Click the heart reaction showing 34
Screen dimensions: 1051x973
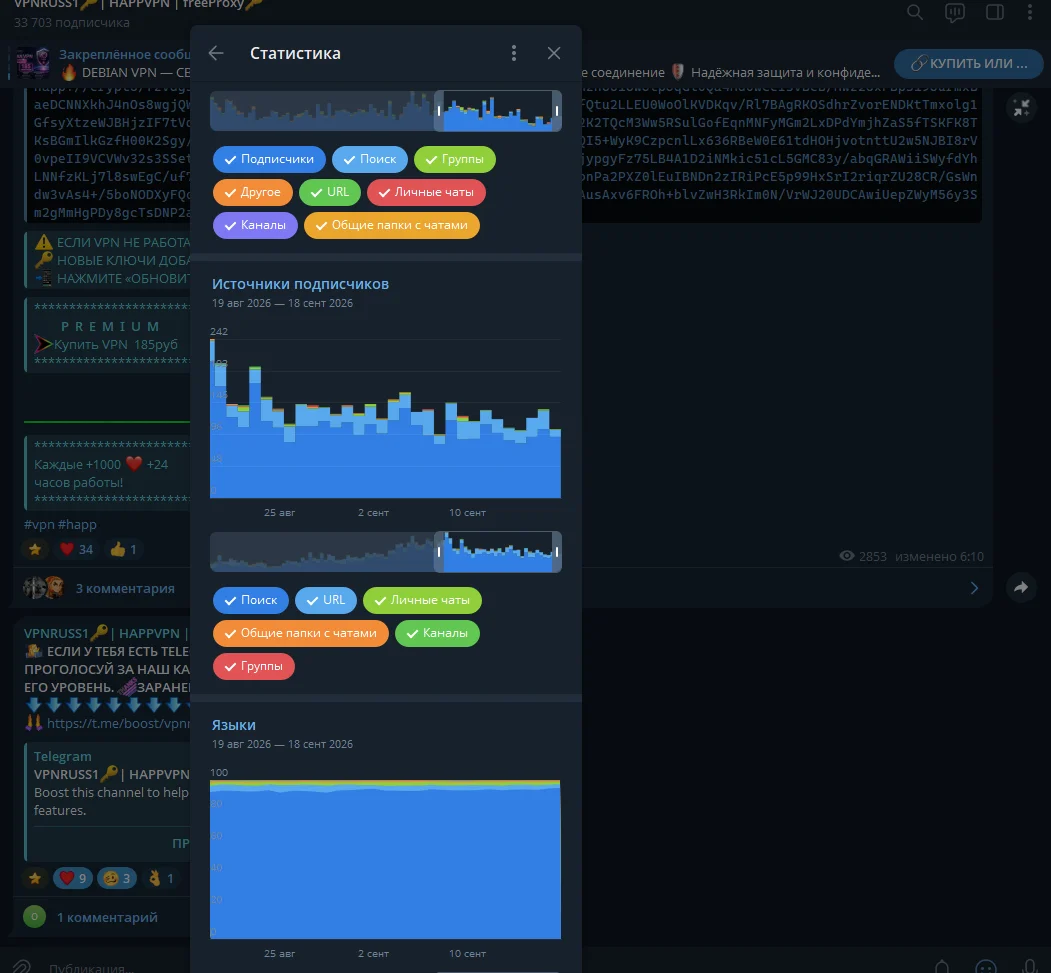click(76, 549)
